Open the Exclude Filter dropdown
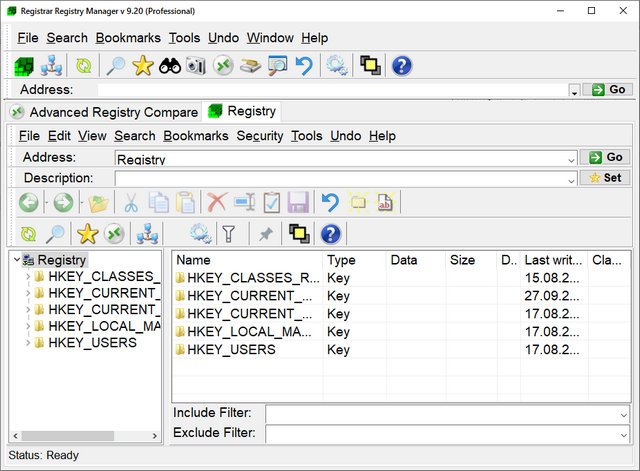Image resolution: width=640 pixels, height=471 pixels. 623,434
